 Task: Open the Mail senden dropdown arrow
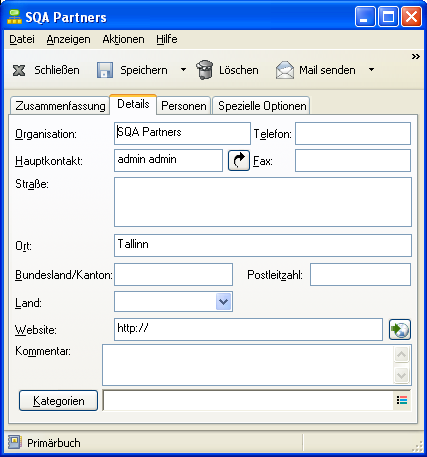click(x=371, y=70)
